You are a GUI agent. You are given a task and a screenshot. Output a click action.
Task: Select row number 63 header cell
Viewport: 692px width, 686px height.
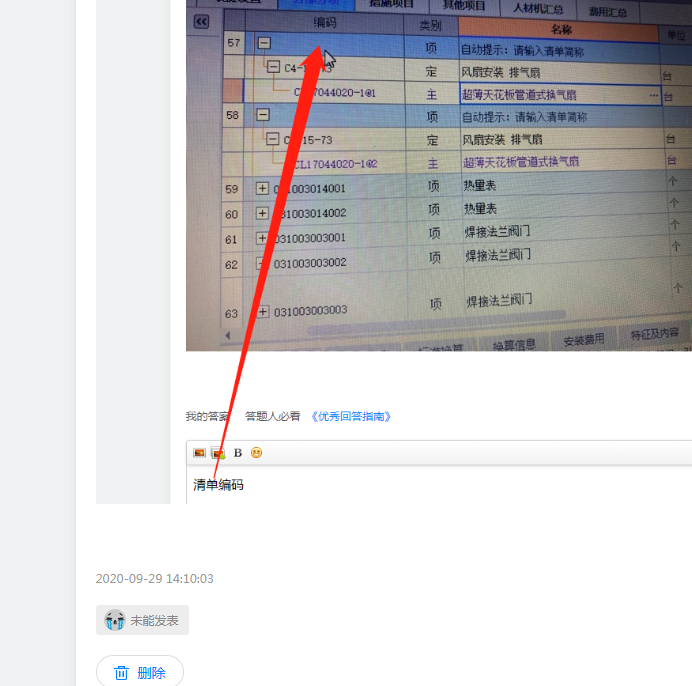(231, 314)
